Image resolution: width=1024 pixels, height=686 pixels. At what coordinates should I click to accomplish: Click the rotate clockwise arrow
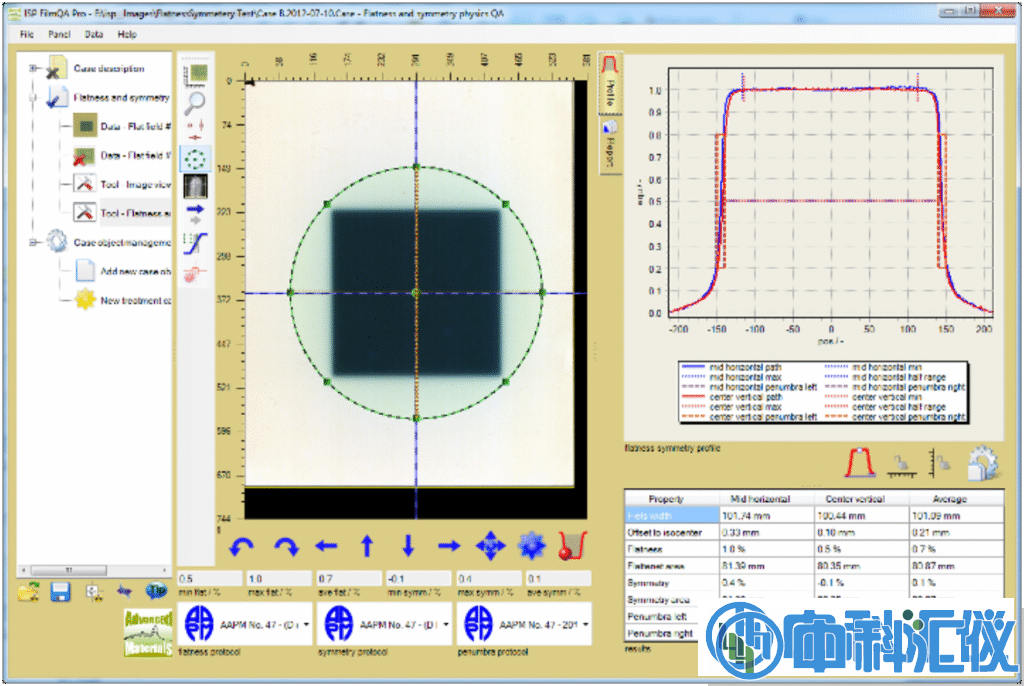tap(285, 546)
